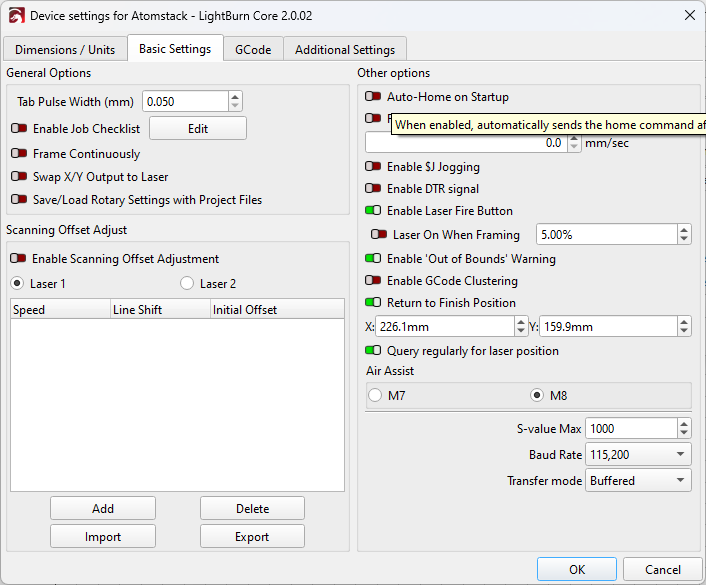Switch to the GCode tab
The image size is (706, 585).
coord(253,49)
